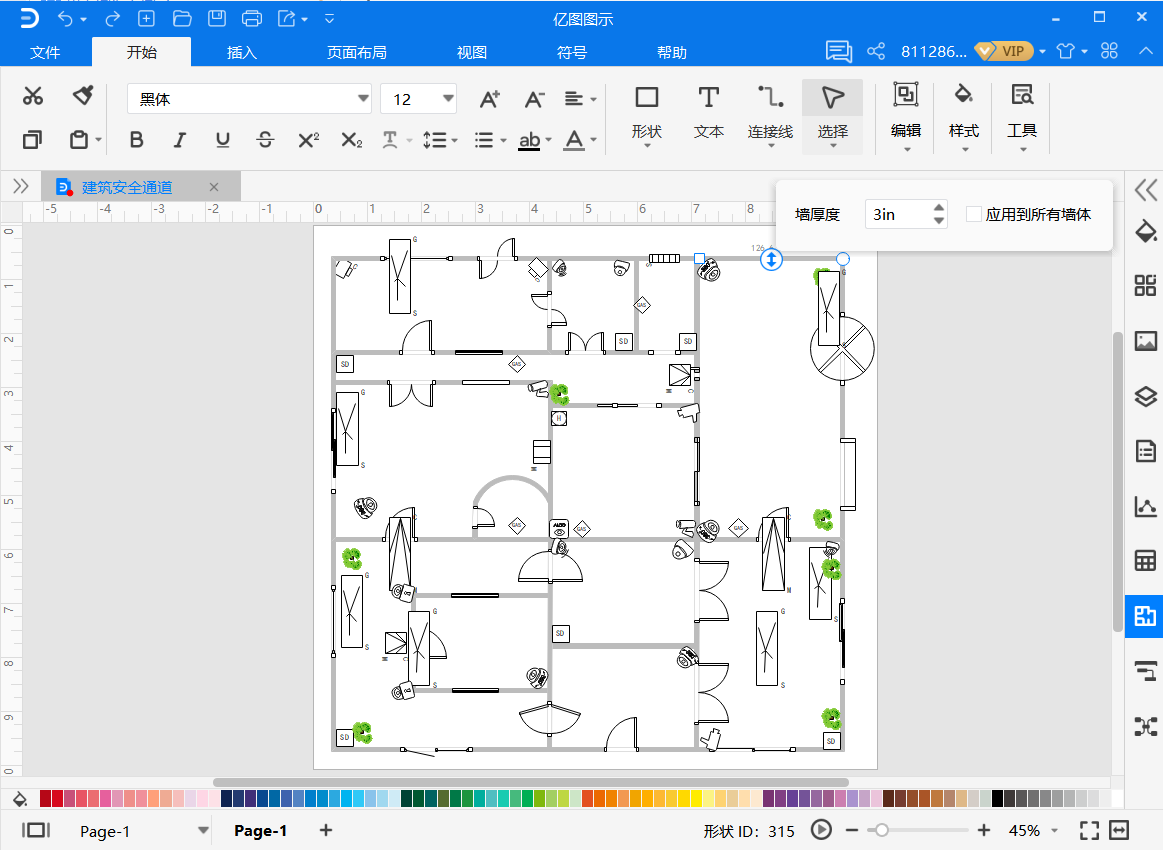Click the zoom in plus button
This screenshot has width=1163, height=850.
click(x=984, y=830)
